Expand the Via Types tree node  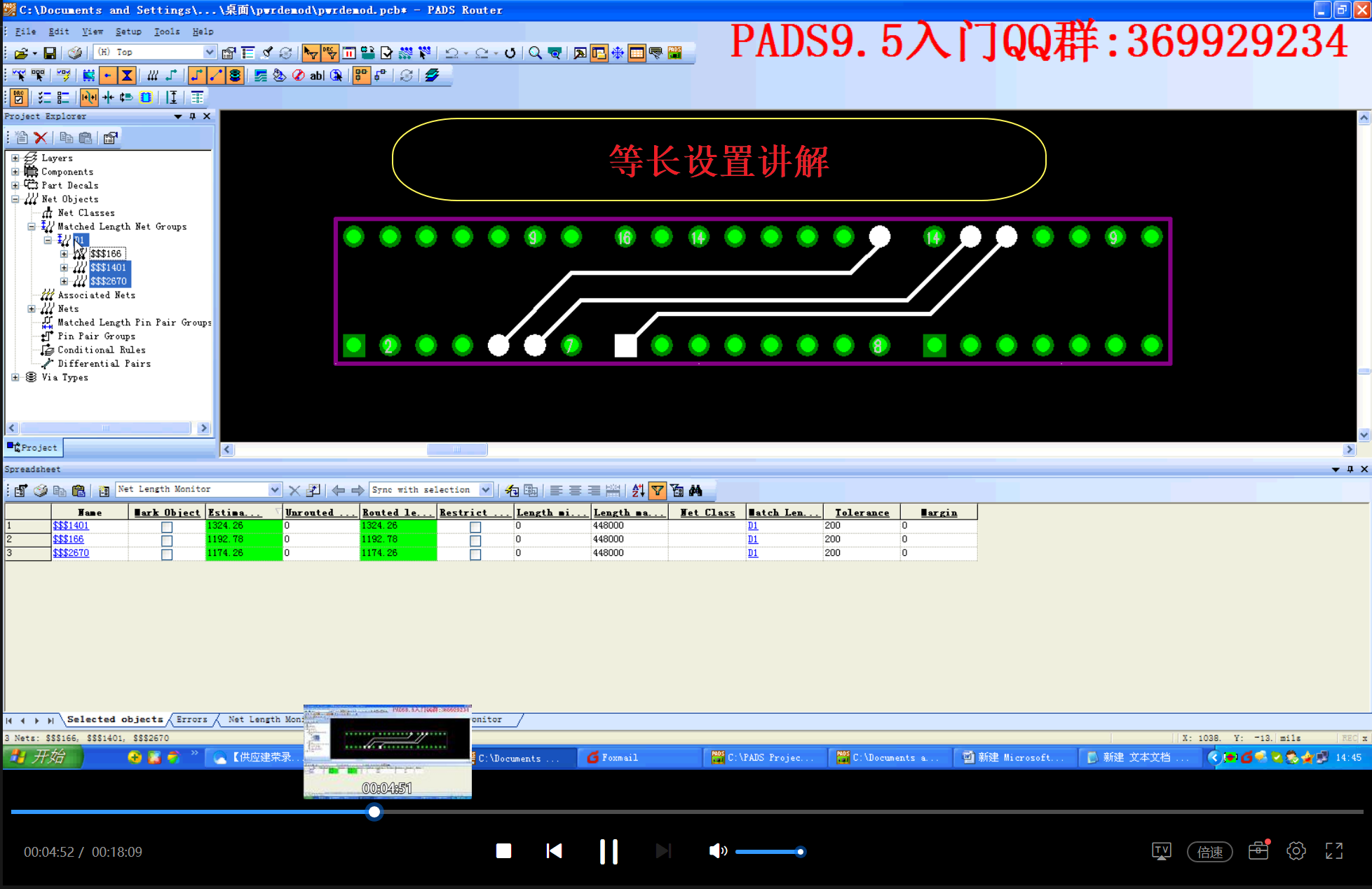click(x=15, y=377)
